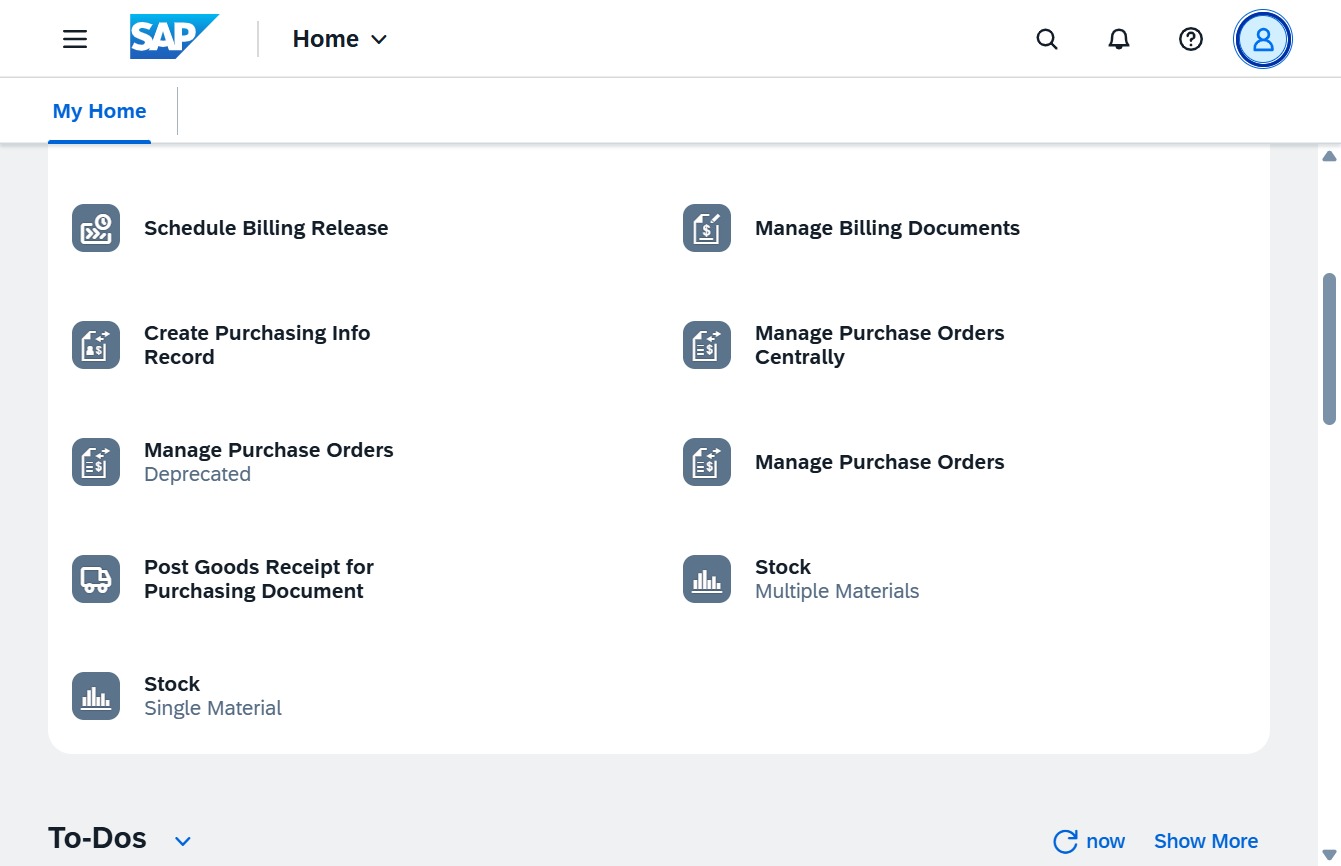Click the To-Dos heading text

click(x=97, y=838)
